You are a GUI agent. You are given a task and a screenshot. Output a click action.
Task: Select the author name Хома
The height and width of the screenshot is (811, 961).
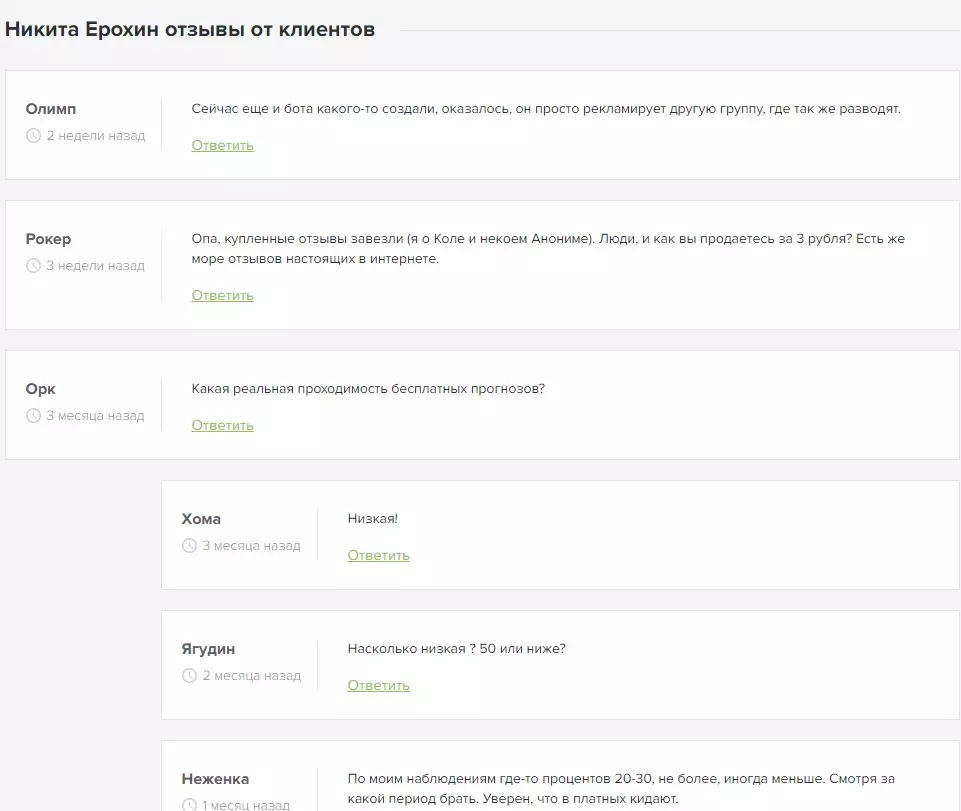201,519
